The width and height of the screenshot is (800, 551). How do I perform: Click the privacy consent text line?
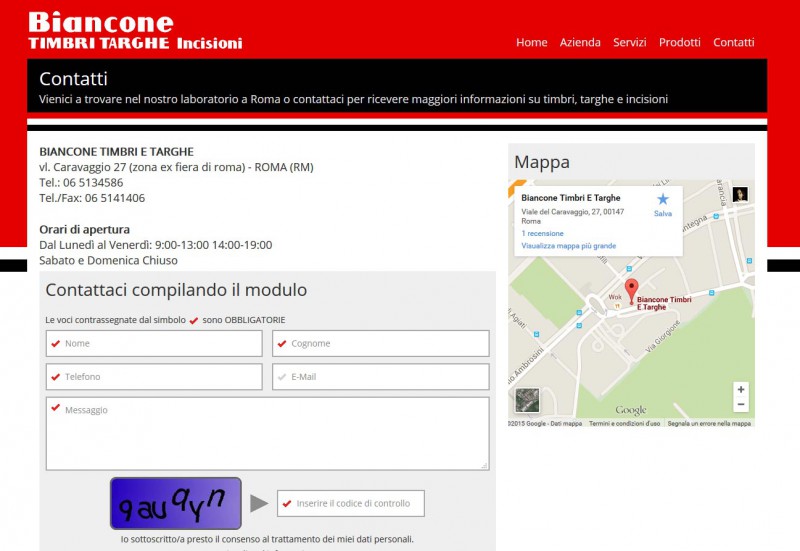[x=267, y=539]
